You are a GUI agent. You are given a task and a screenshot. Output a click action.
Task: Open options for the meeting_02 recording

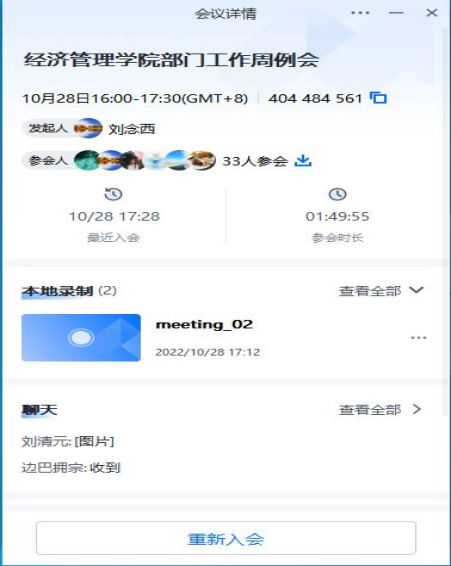(x=419, y=338)
